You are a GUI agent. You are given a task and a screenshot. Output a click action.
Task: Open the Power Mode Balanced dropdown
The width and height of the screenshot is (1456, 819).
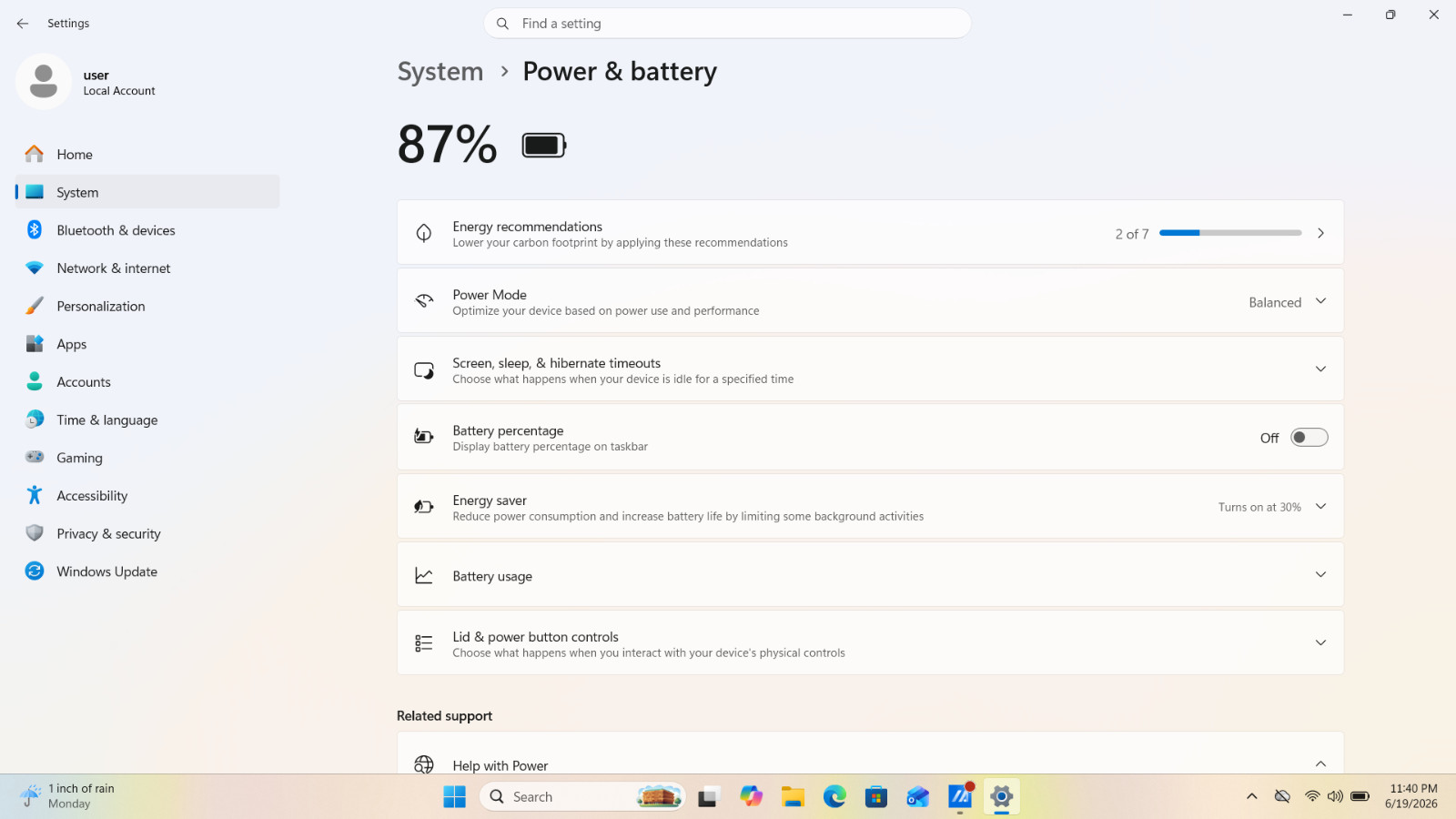(1288, 302)
